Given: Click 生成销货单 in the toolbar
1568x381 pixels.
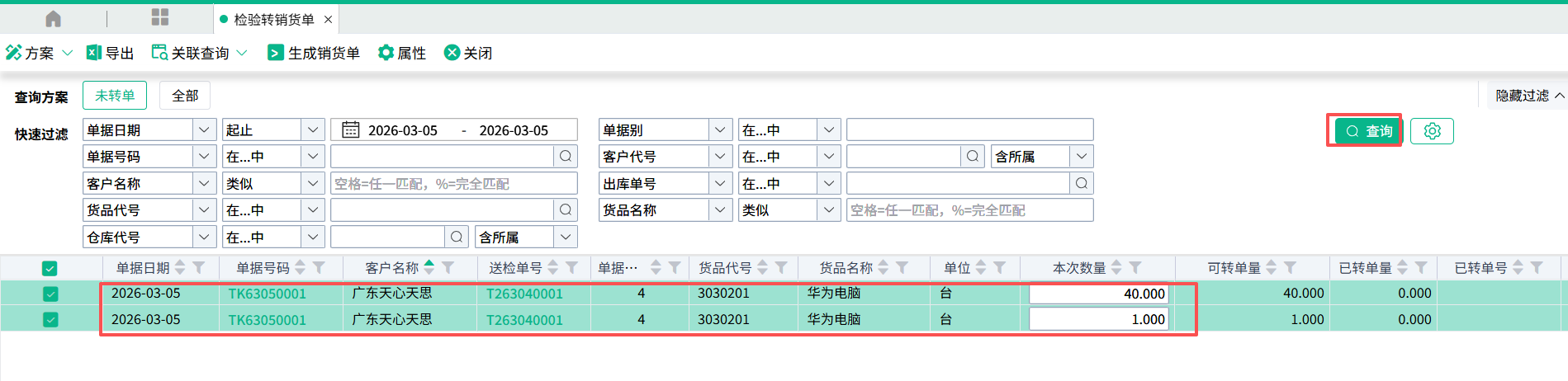Looking at the screenshot, I should tap(314, 53).
